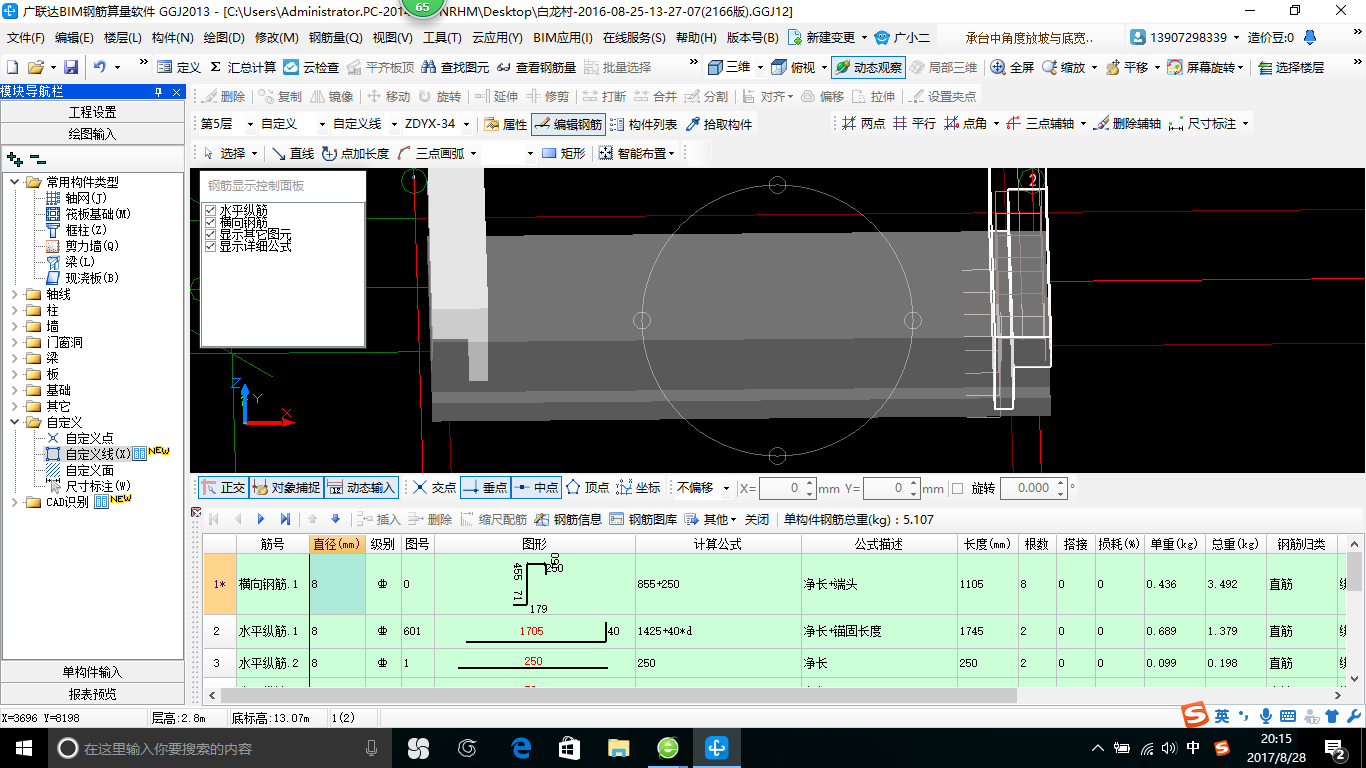Click 选择楼层 select floor
Viewport: 1366px width, 768px height.
point(1291,67)
